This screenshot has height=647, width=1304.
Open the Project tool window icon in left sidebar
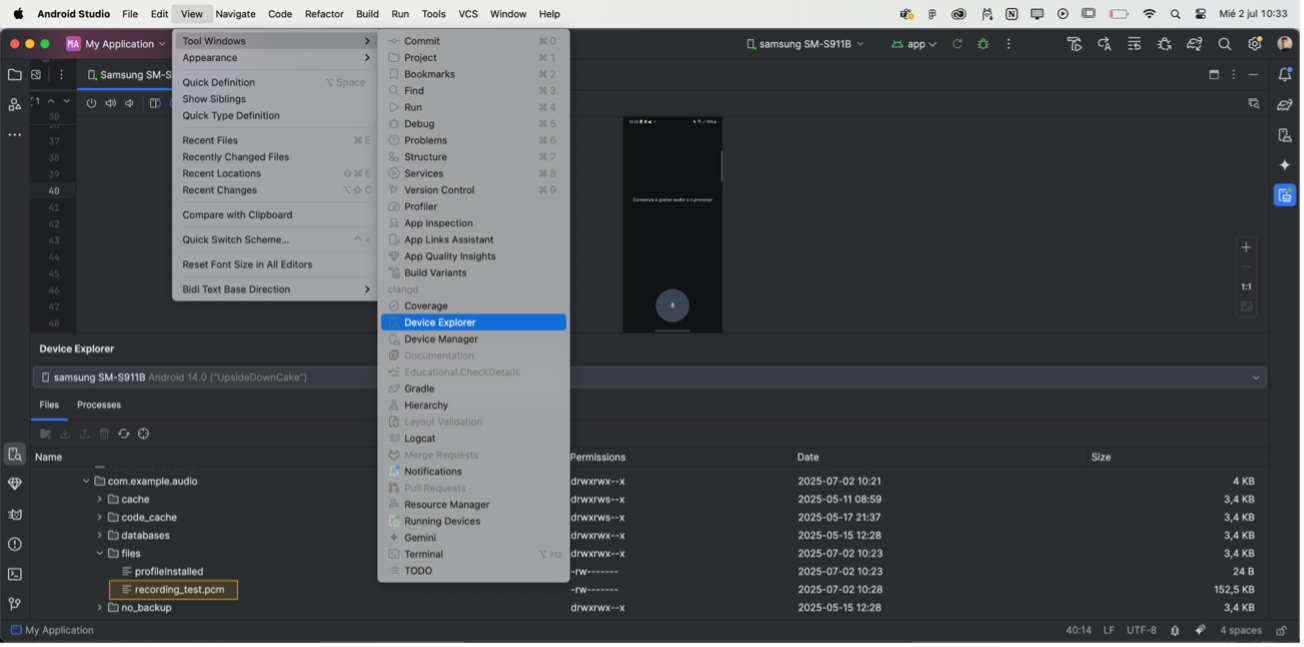click(x=14, y=74)
